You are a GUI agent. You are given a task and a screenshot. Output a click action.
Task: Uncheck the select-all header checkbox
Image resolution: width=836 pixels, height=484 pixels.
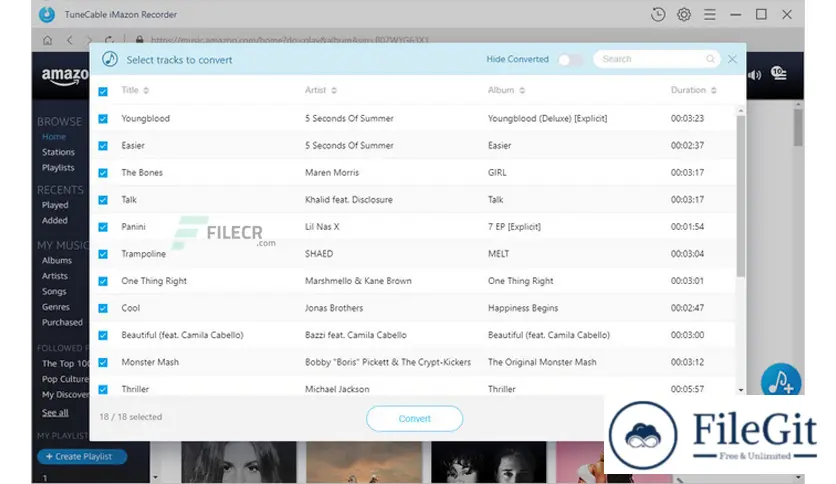[103, 92]
